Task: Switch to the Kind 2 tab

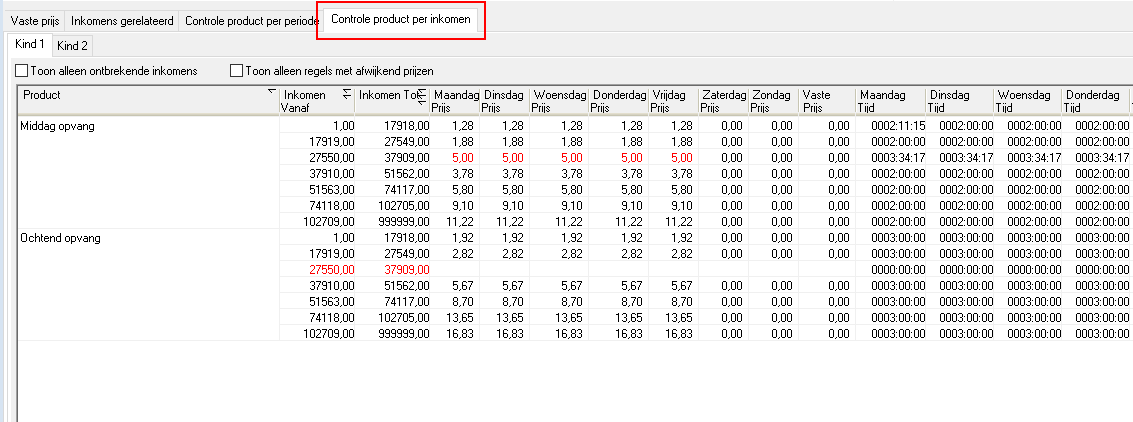Action: [72, 46]
